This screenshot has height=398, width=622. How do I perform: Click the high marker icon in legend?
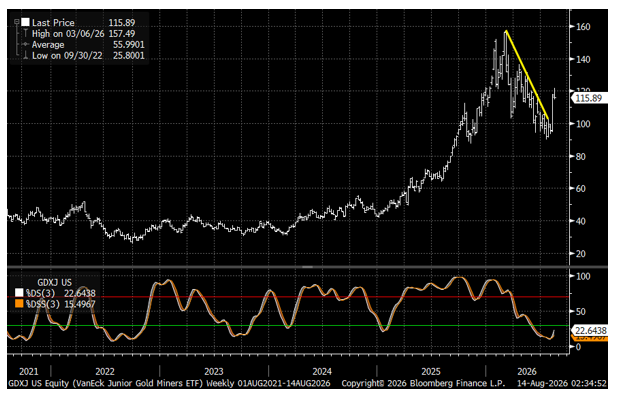[25, 33]
